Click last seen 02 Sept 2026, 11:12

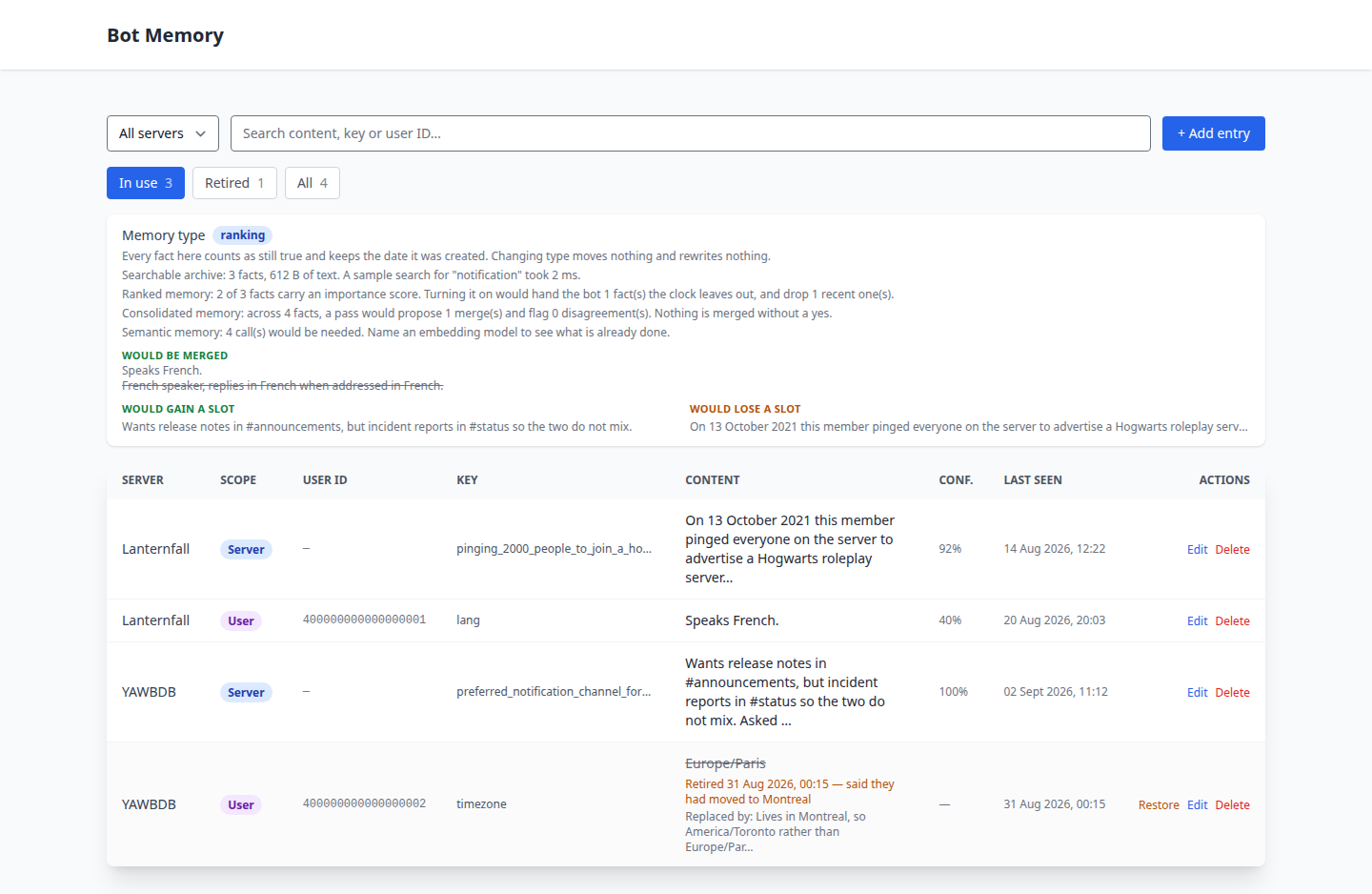click(1056, 692)
